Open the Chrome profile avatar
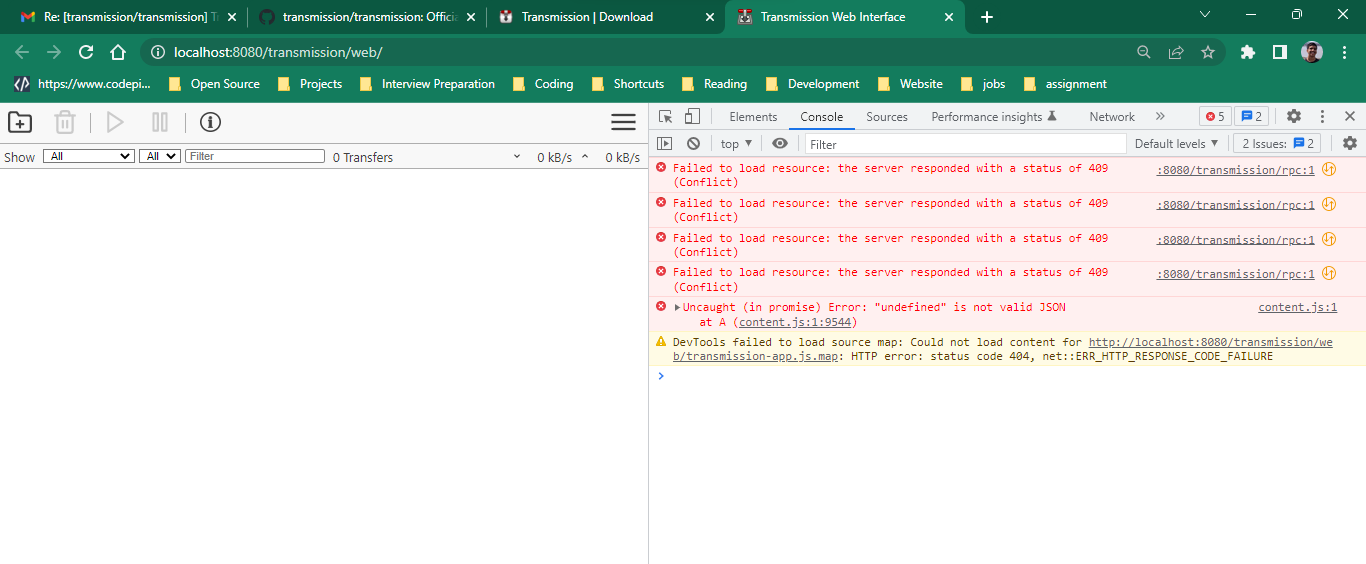The height and width of the screenshot is (564, 1366). 1312,52
